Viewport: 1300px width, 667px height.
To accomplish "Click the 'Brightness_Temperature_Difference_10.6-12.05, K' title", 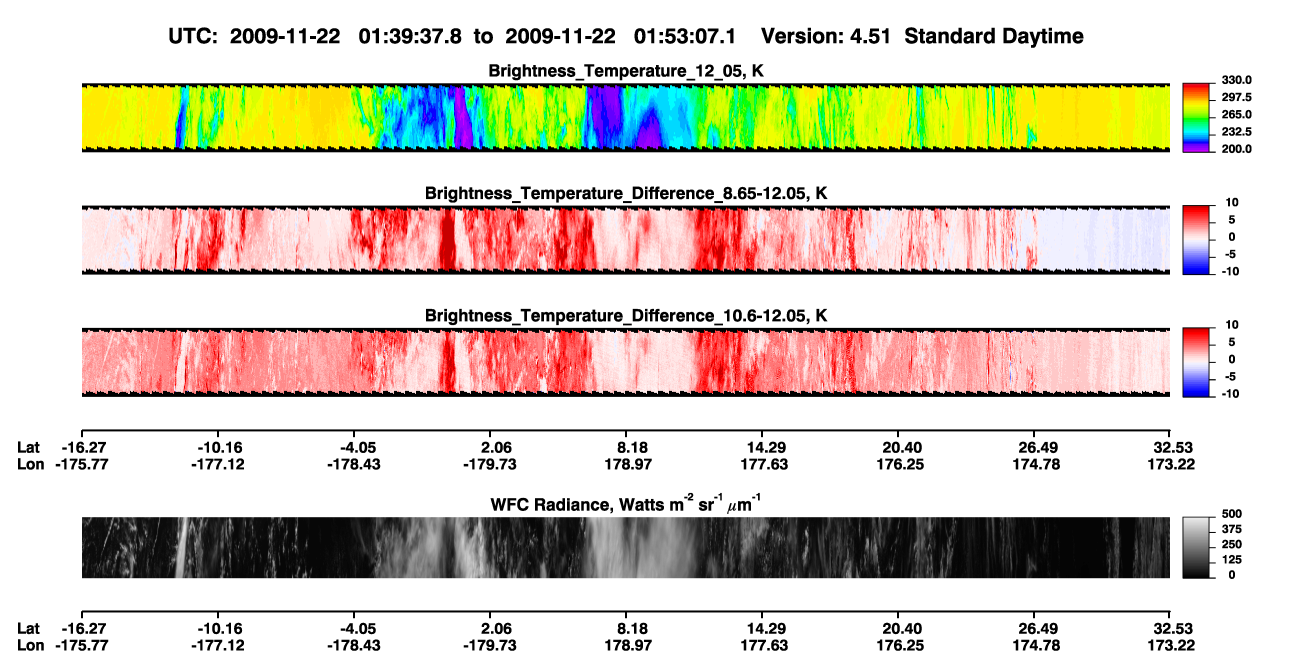I will pos(626,316).
